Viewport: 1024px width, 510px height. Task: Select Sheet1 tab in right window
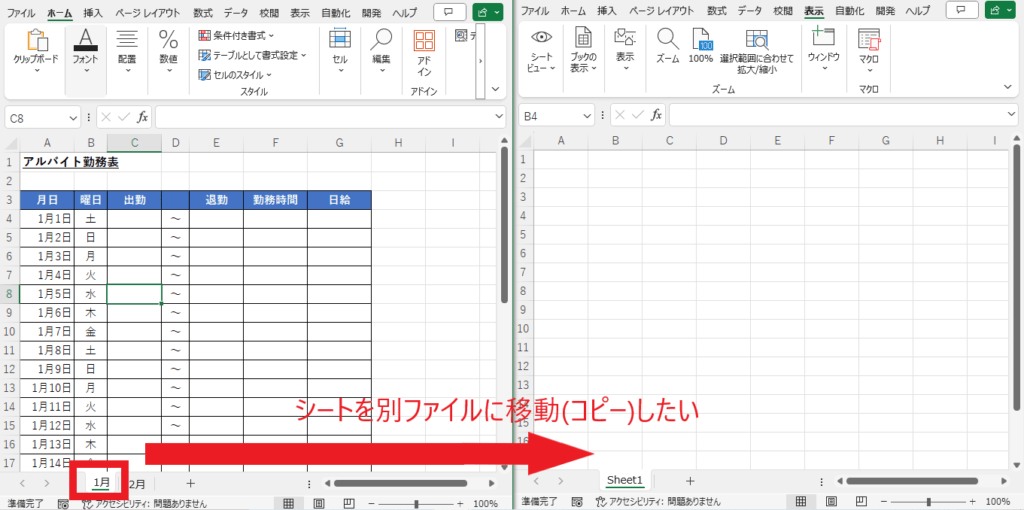(x=625, y=481)
